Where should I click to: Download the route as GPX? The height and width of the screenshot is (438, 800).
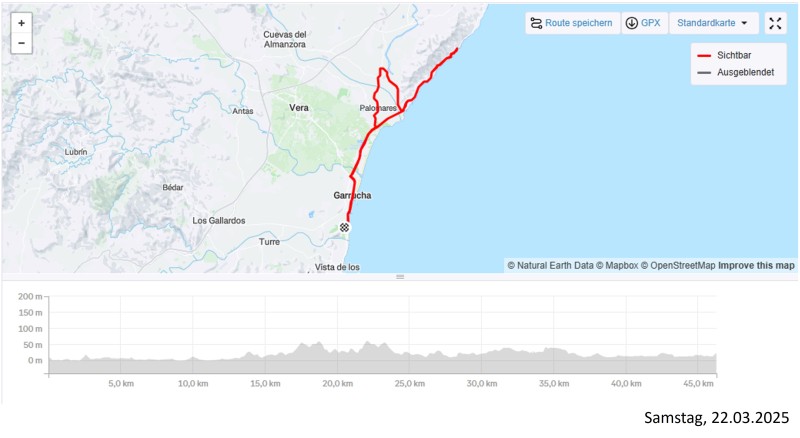point(643,23)
